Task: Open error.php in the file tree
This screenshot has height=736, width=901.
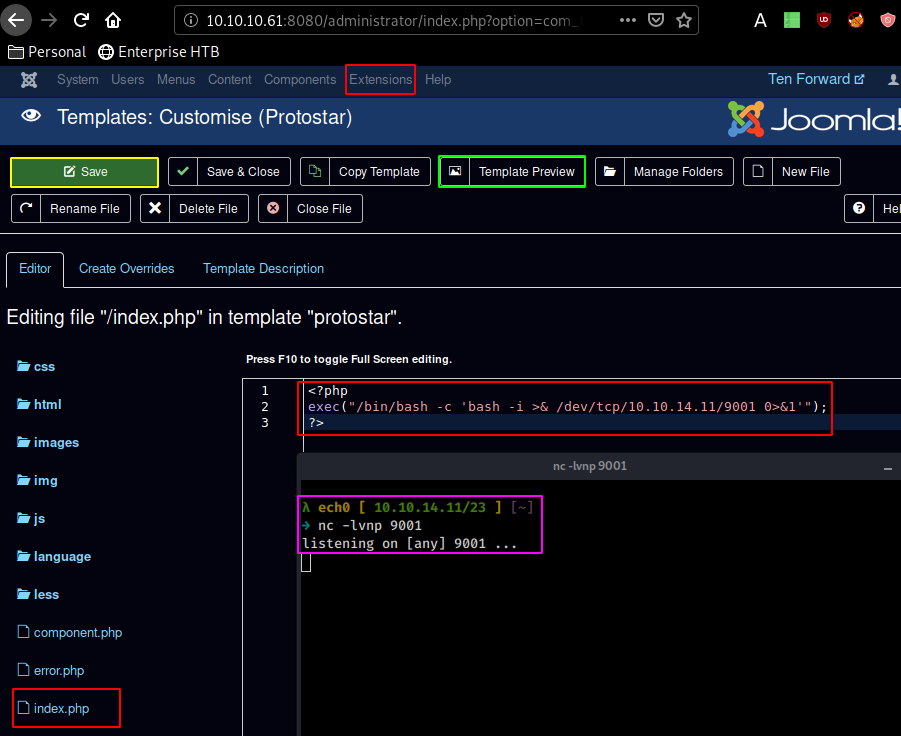Action: pyautogui.click(x=51, y=671)
